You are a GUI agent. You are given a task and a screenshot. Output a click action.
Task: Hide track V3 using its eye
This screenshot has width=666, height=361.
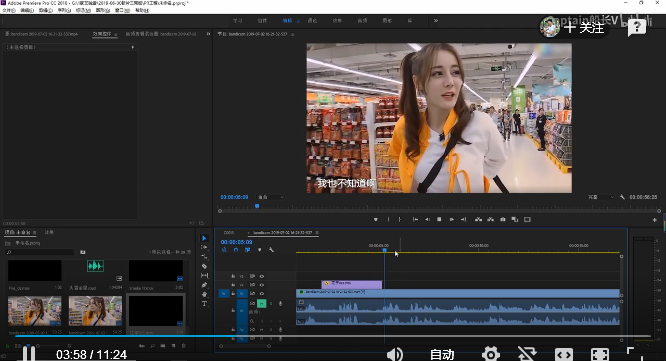point(262,276)
